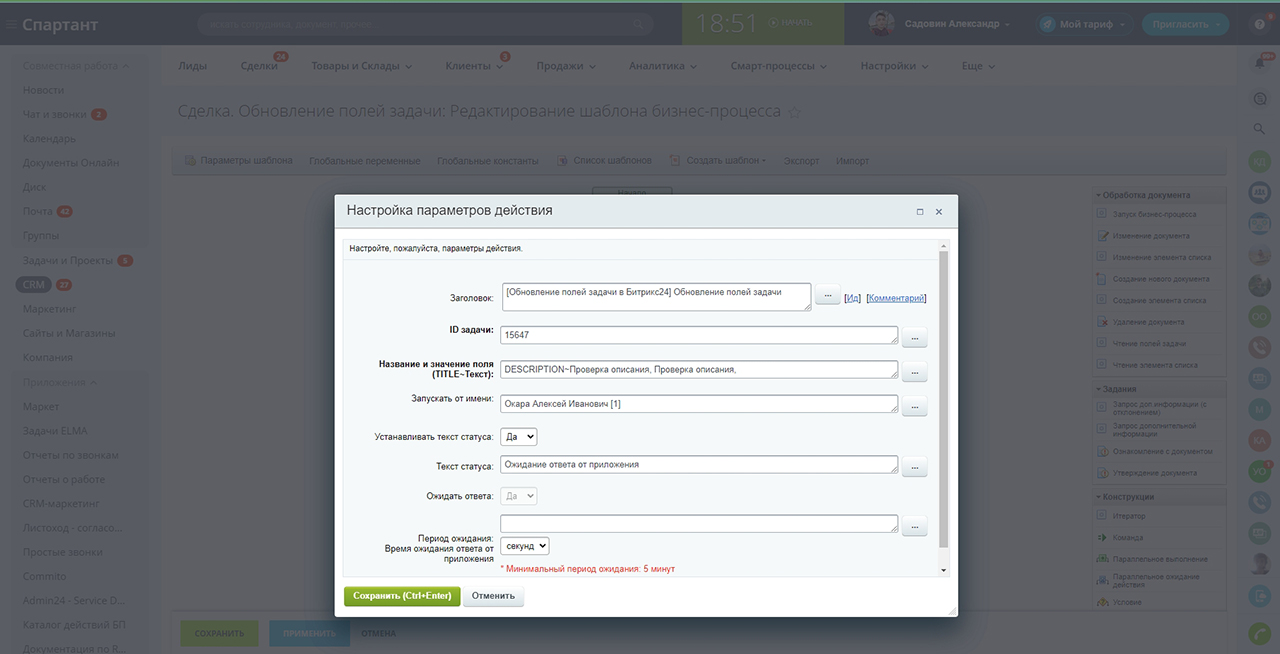The image size is (1280, 654).
Task: Star the business process template page
Action: 795,112
